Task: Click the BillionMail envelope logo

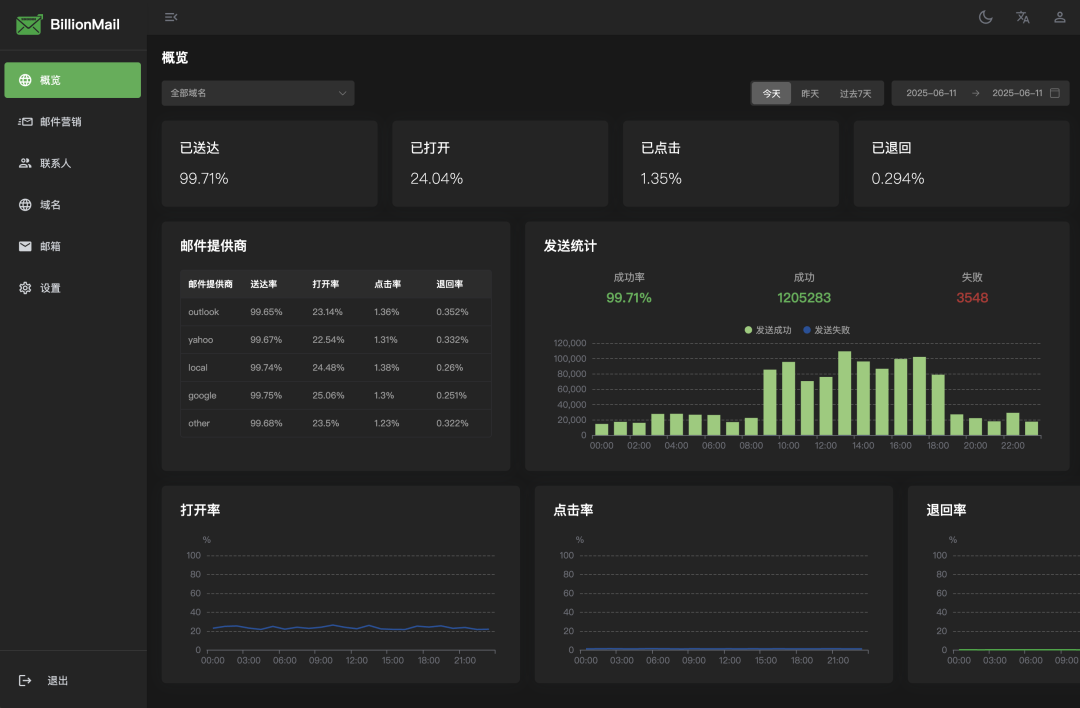Action: coord(29,25)
